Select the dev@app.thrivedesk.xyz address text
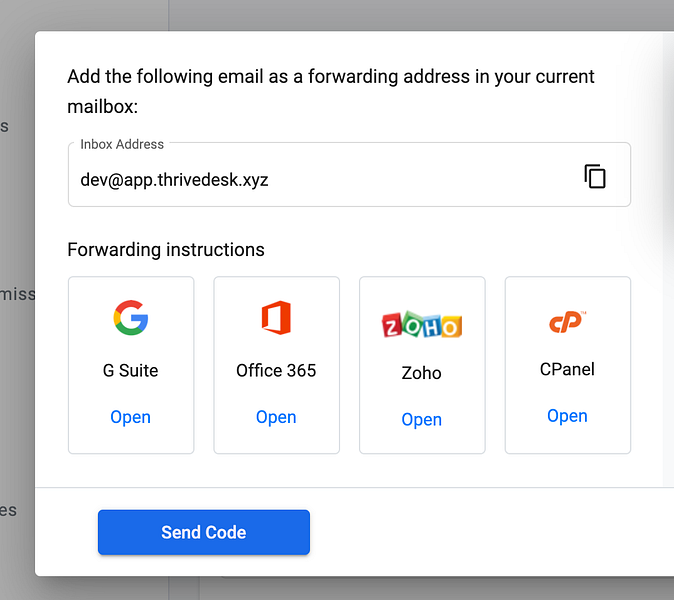The height and width of the screenshot is (600, 674). (x=174, y=180)
